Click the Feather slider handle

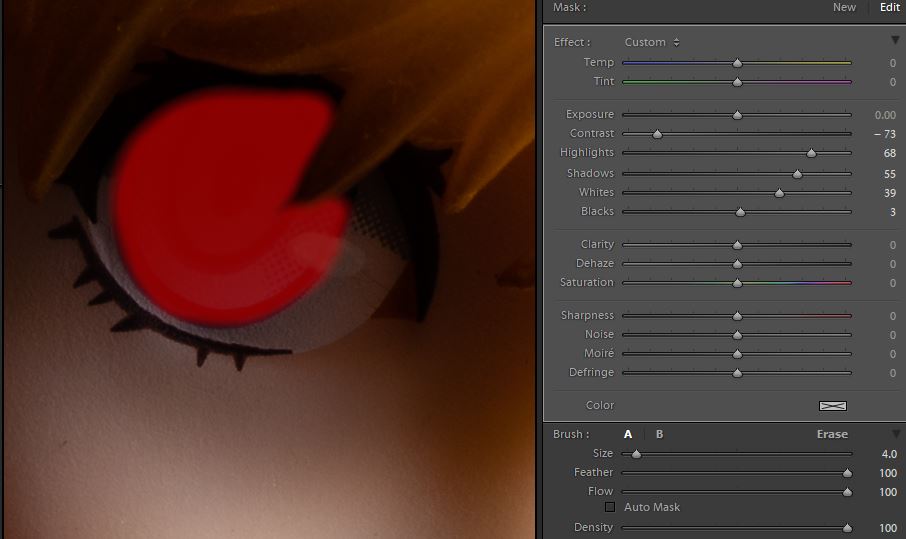point(847,473)
